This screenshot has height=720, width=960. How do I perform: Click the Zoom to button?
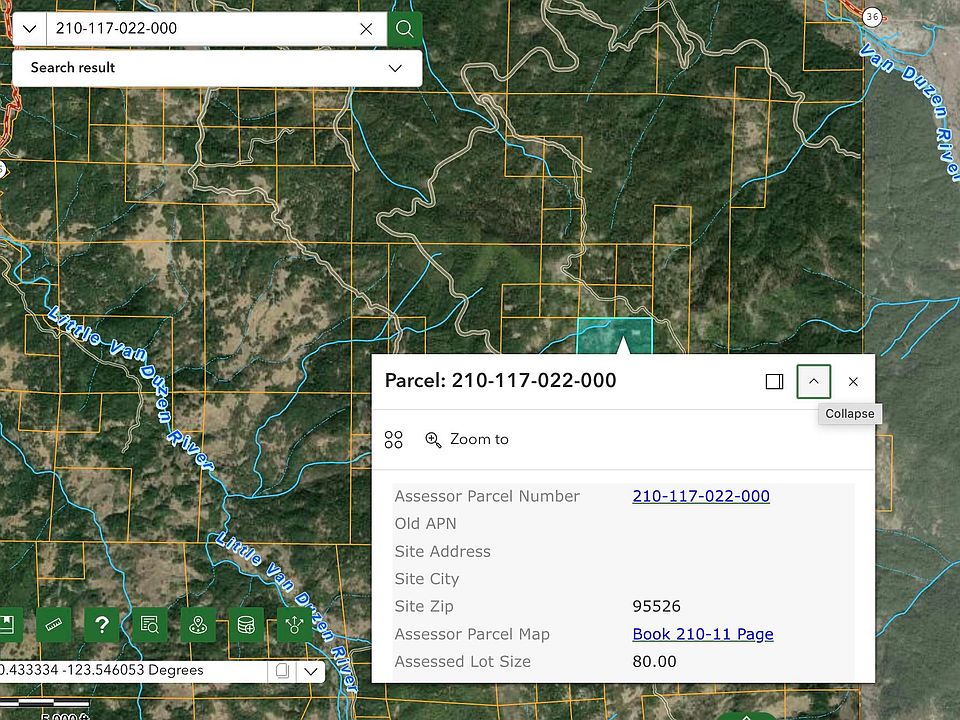467,440
